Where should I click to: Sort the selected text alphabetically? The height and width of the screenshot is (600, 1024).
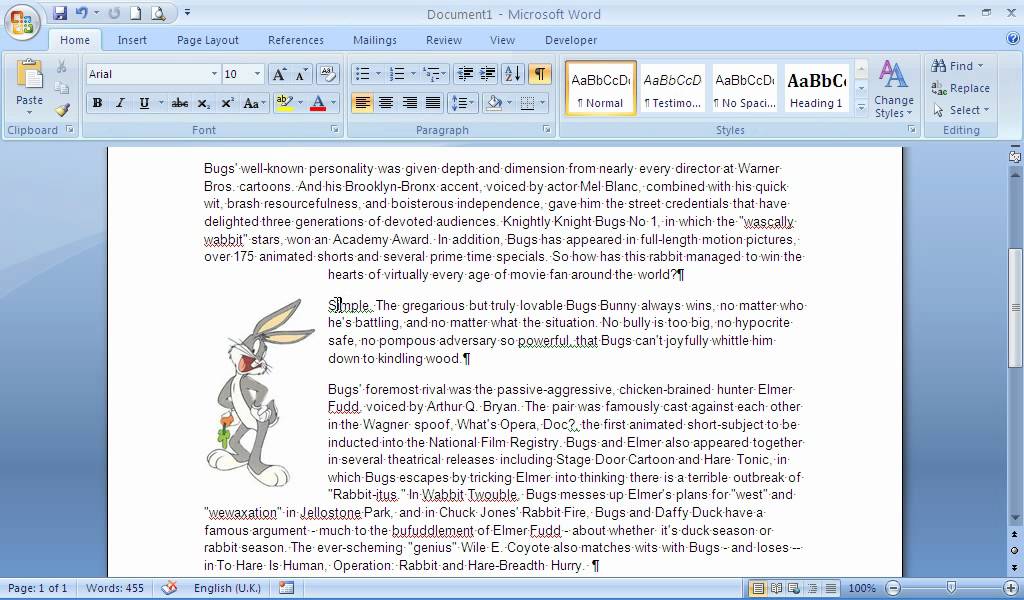(x=513, y=74)
